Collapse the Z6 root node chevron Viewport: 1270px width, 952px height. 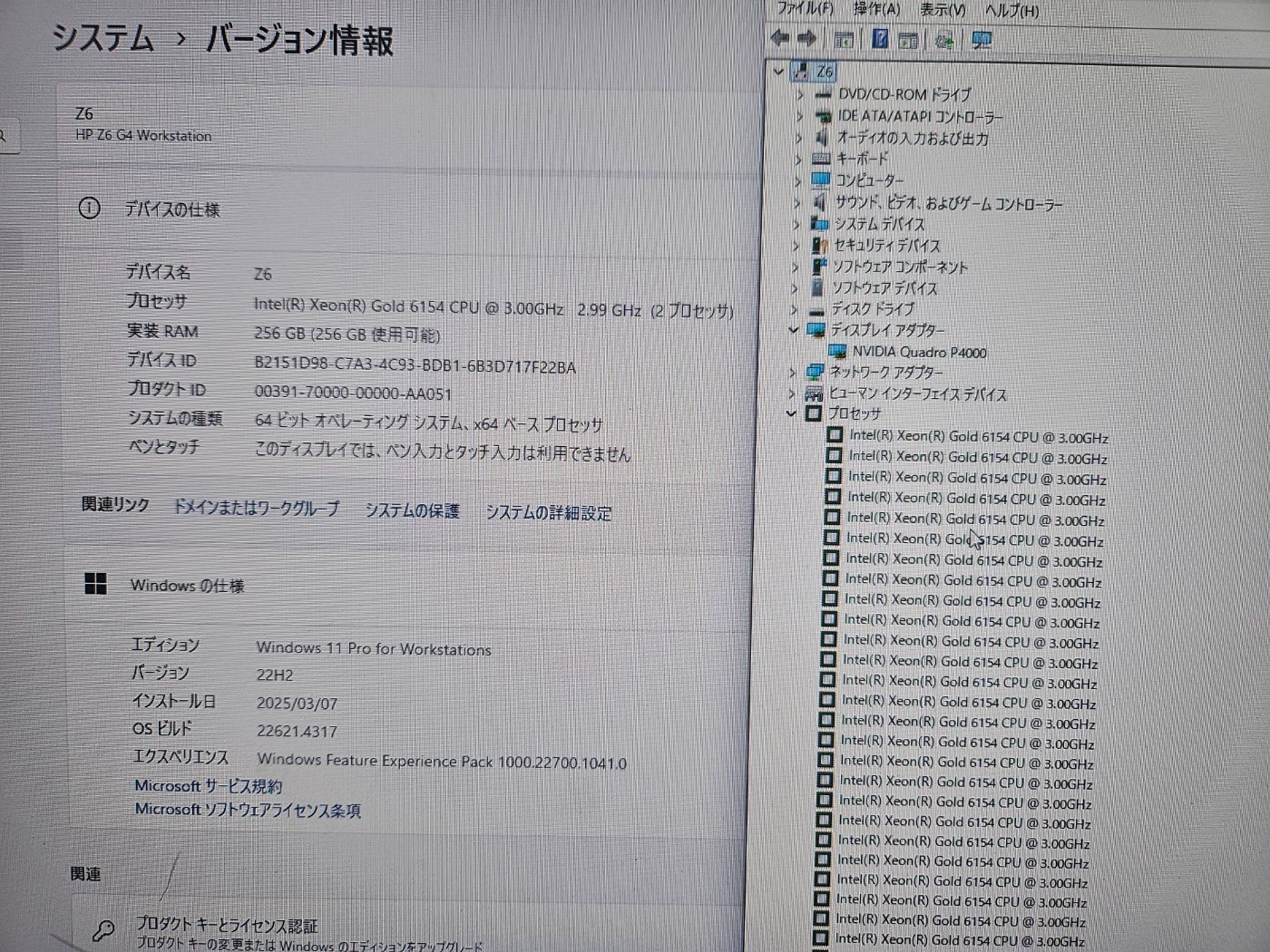778,72
